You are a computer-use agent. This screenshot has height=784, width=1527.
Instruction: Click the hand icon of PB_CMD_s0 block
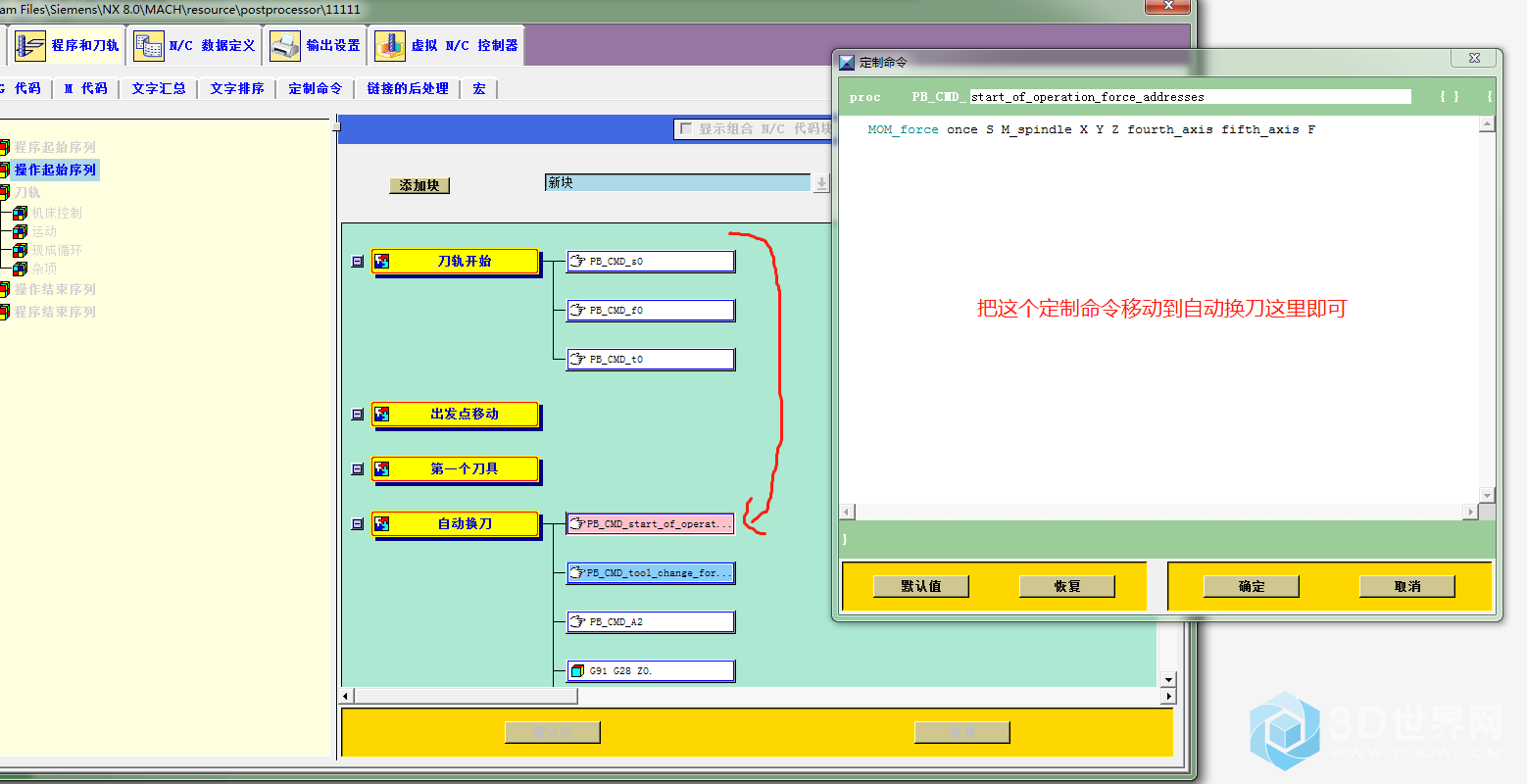pyautogui.click(x=578, y=262)
